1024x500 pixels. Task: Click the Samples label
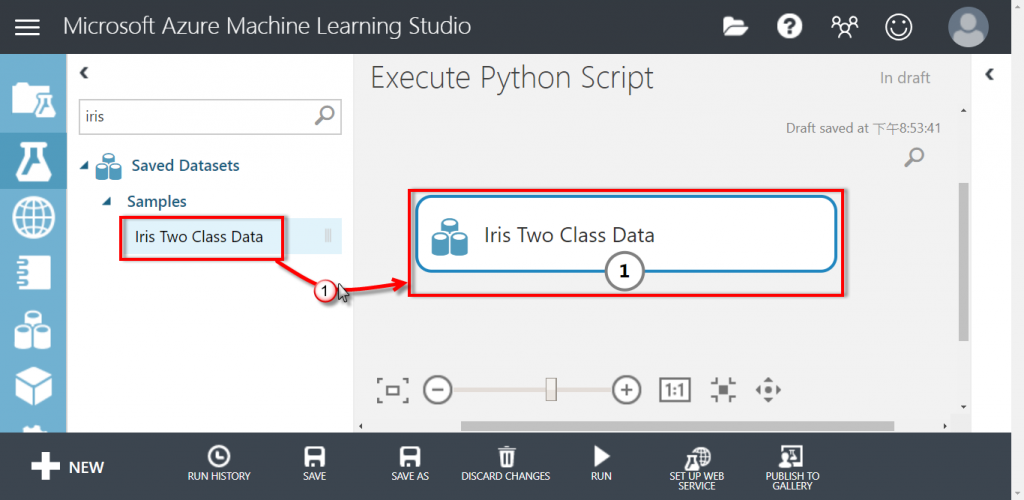157,201
